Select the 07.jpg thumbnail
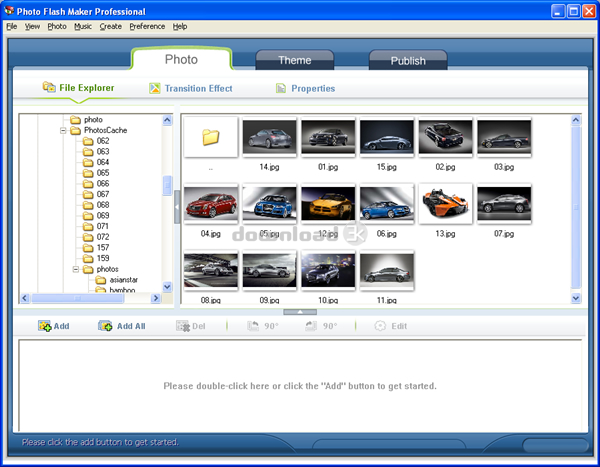The image size is (600, 467). (504, 204)
